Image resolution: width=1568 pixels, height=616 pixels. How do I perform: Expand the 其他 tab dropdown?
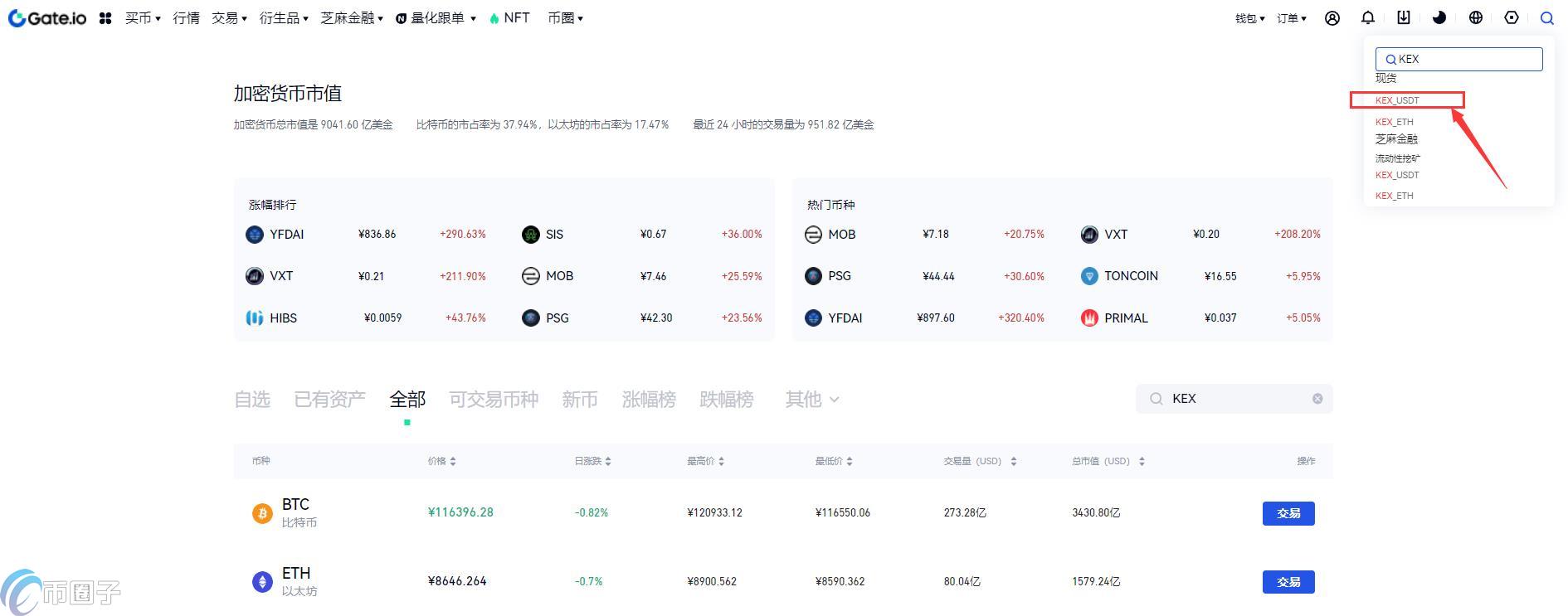812,400
